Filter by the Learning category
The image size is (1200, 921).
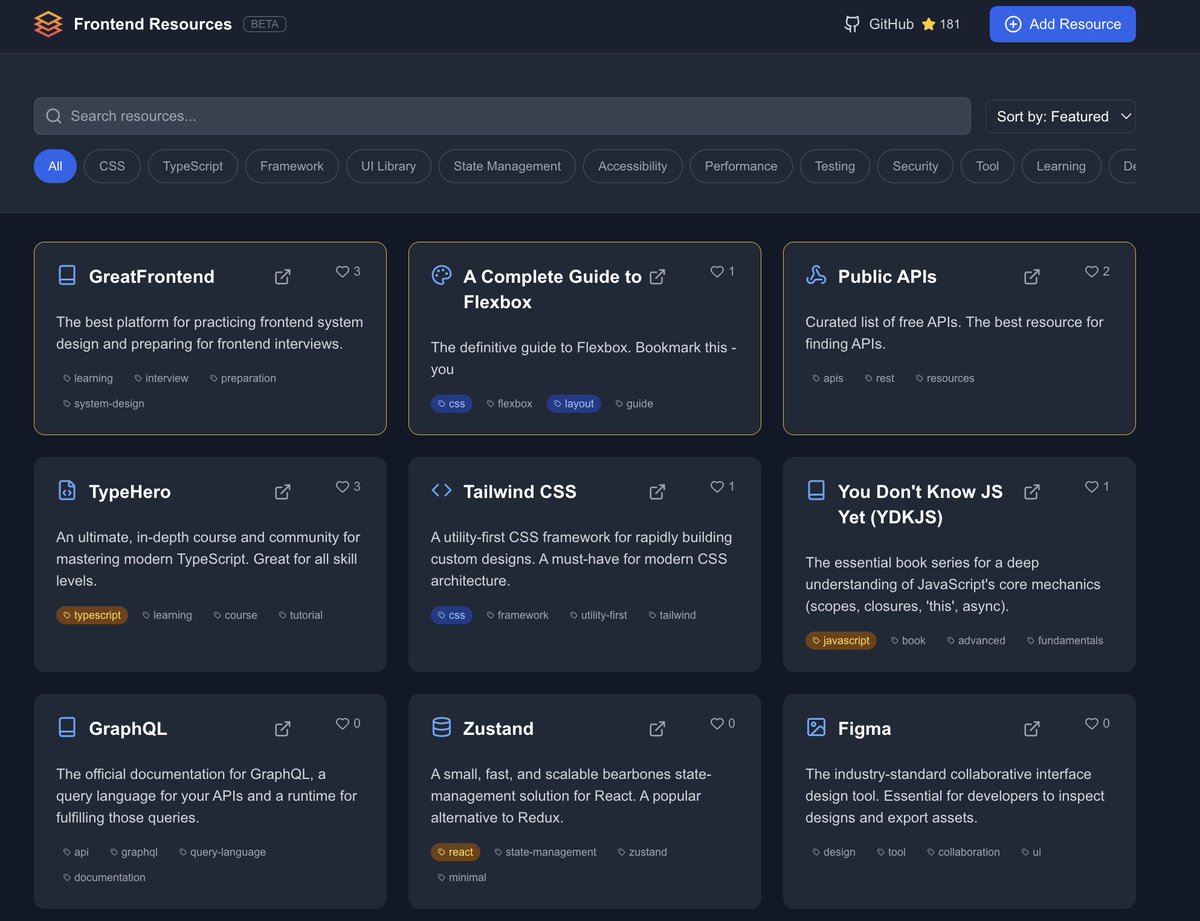[1061, 166]
